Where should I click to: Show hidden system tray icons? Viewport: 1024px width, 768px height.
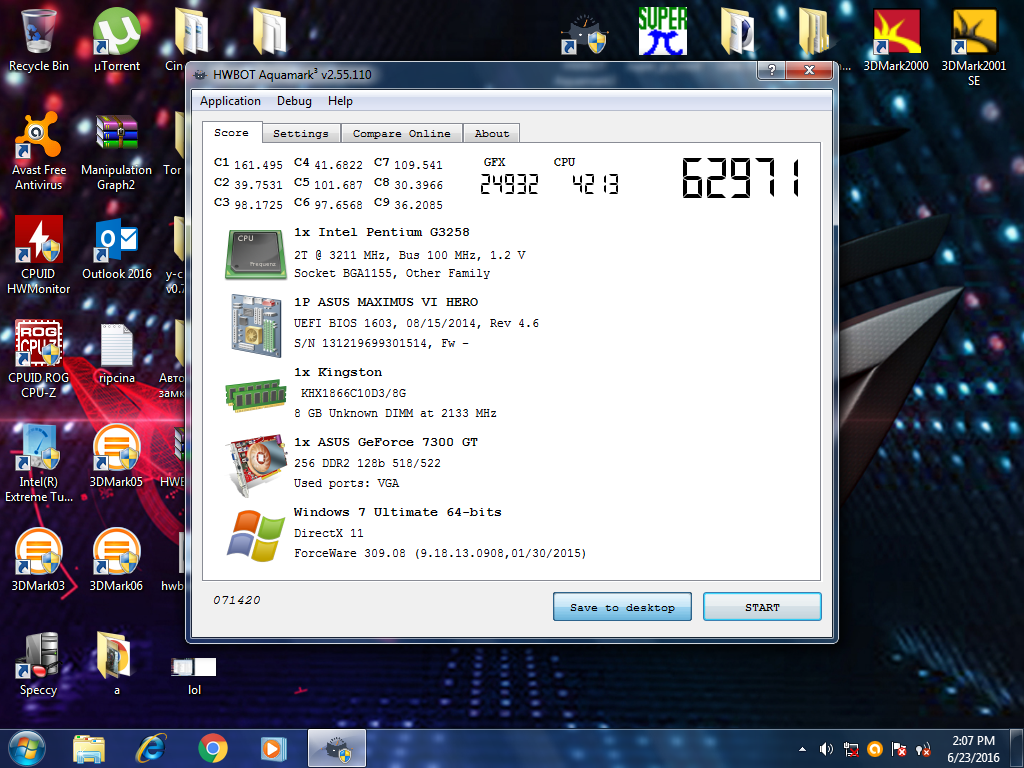(803, 749)
